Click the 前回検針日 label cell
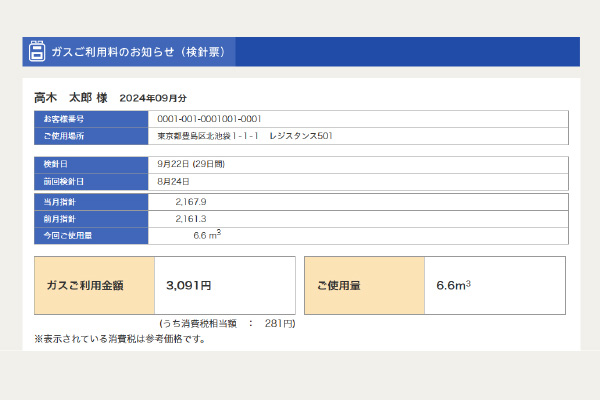The height and width of the screenshot is (400, 600). point(91,182)
